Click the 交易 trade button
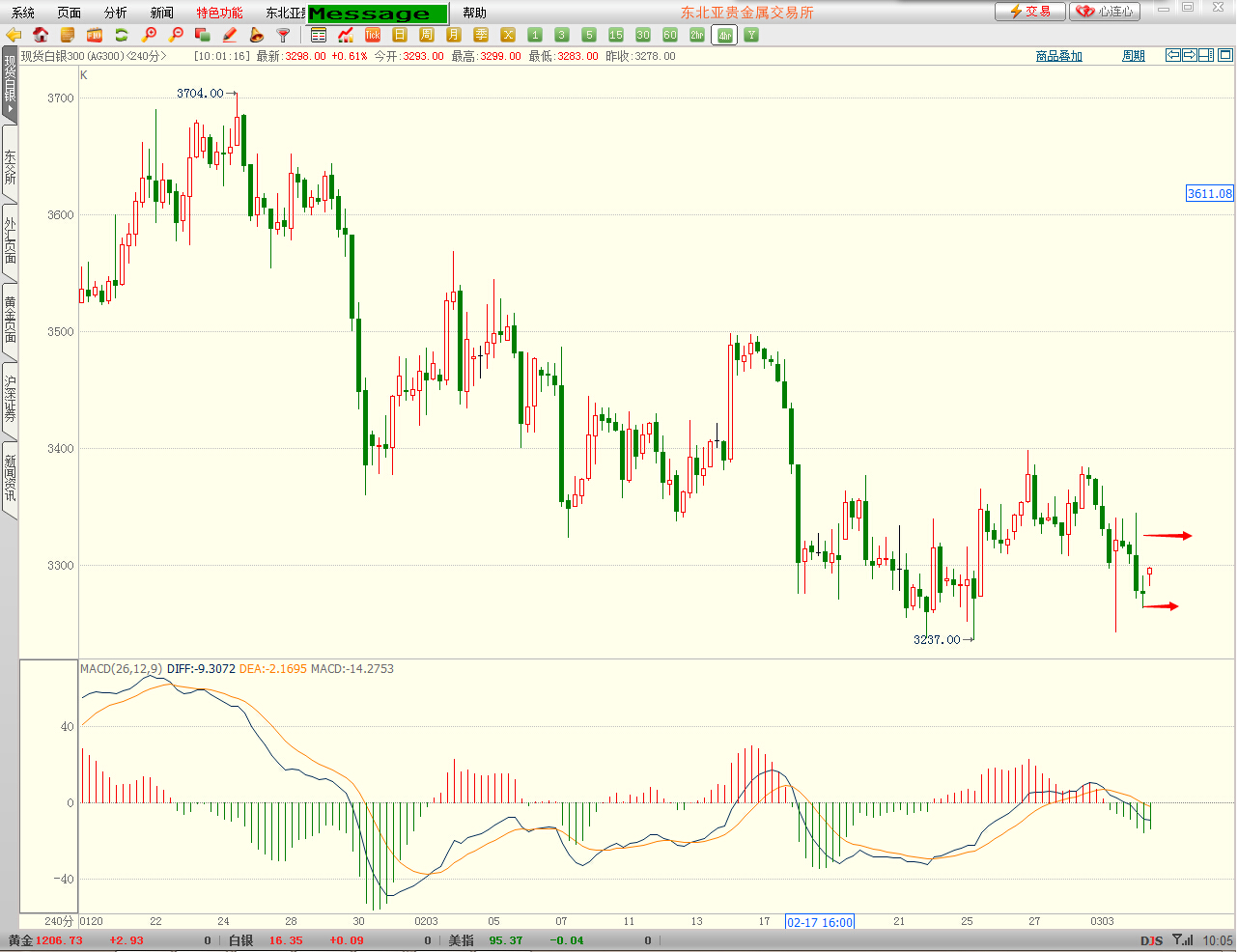The height and width of the screenshot is (952, 1238). click(x=1030, y=12)
